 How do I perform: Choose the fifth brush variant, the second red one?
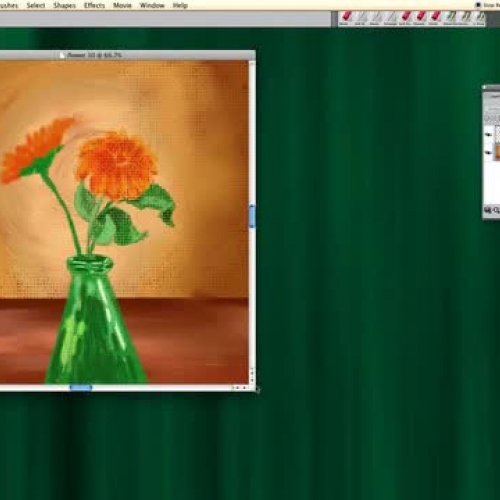coord(405,17)
